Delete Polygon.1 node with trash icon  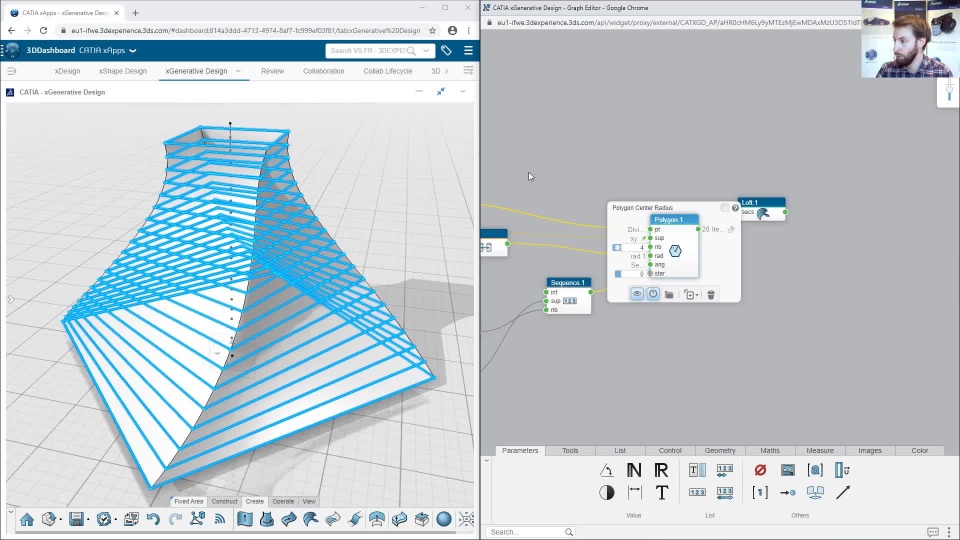pyautogui.click(x=711, y=294)
